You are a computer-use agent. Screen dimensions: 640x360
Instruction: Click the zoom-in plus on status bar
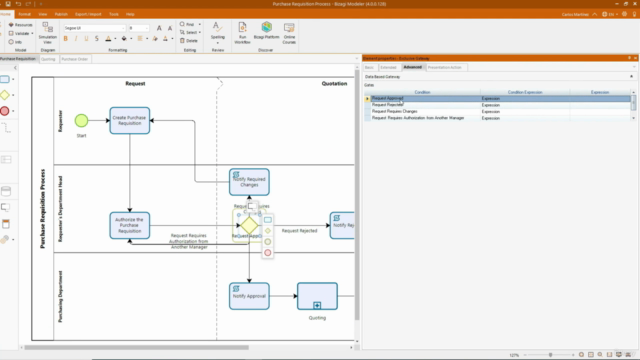coord(573,355)
